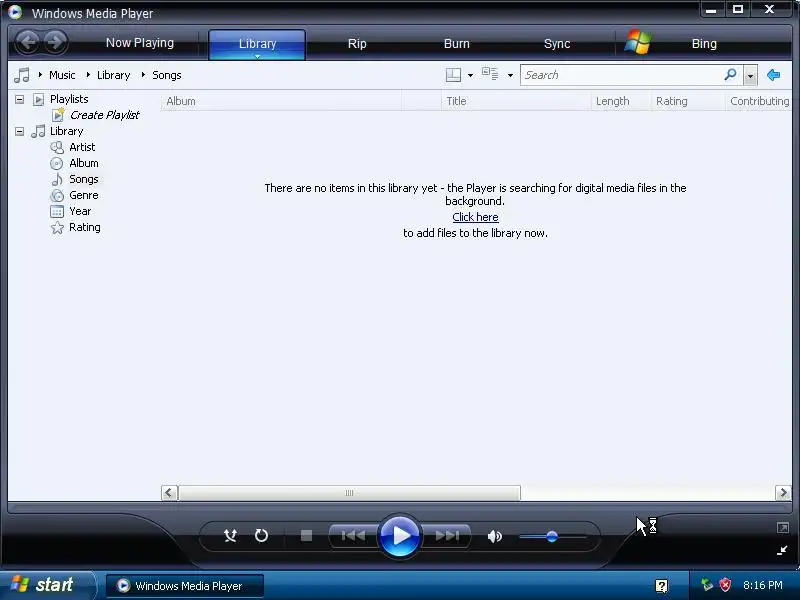
Task: Click the search magnifier icon
Action: [730, 75]
